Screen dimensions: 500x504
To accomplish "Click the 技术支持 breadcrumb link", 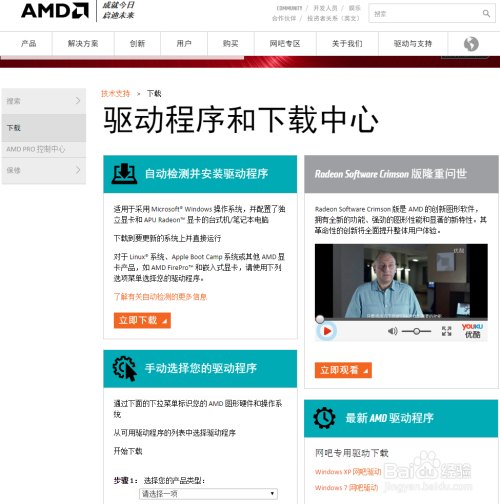I will [115, 94].
